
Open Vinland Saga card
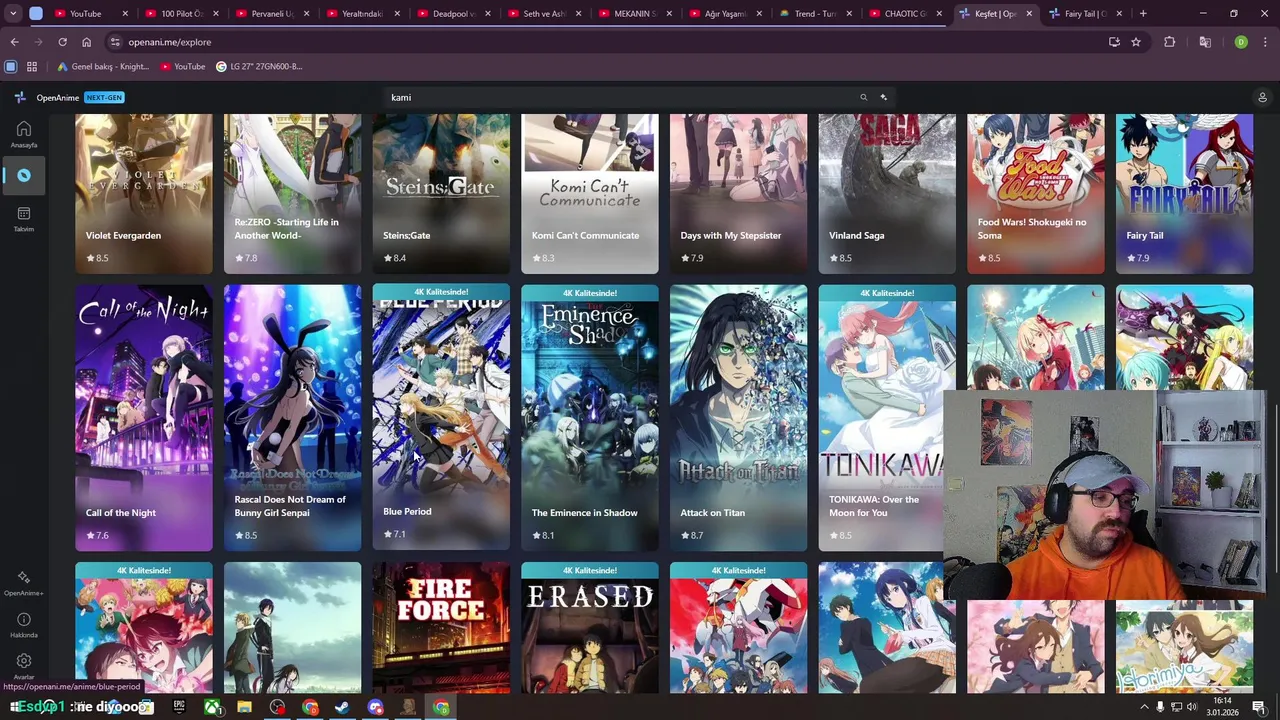click(887, 193)
